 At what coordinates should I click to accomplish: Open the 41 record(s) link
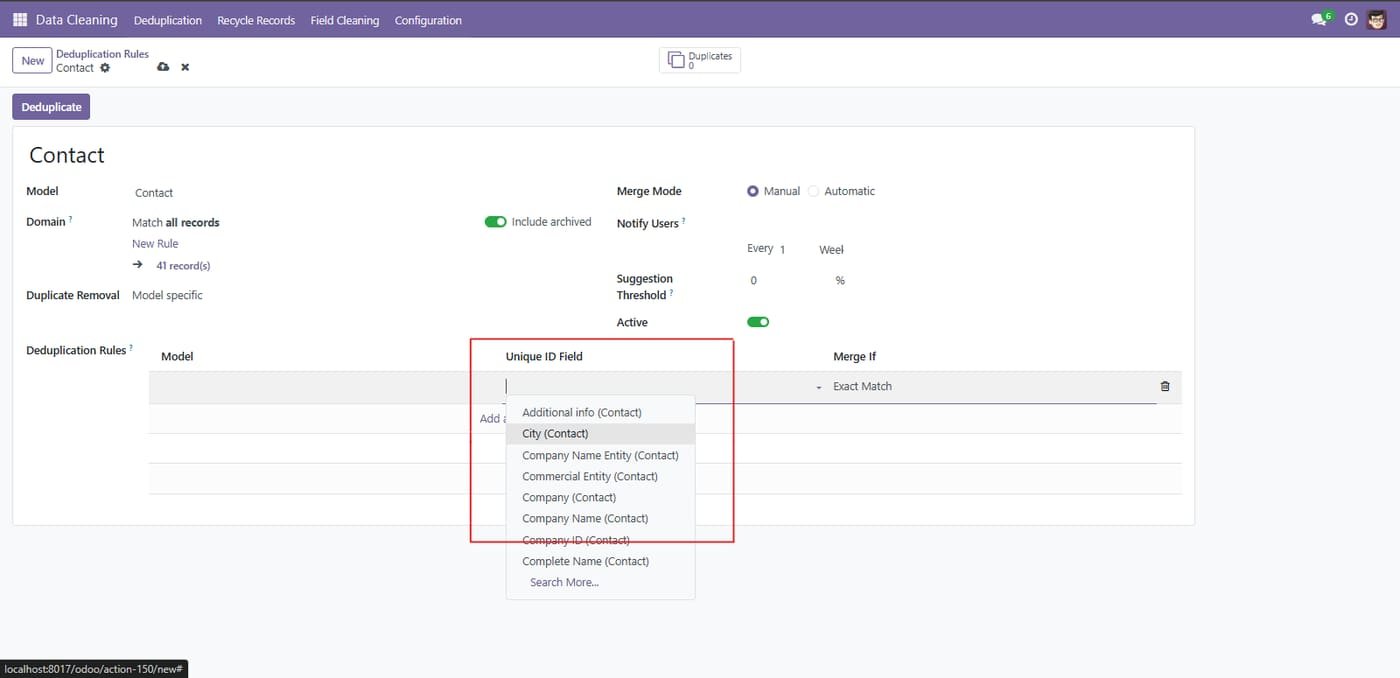(x=183, y=266)
